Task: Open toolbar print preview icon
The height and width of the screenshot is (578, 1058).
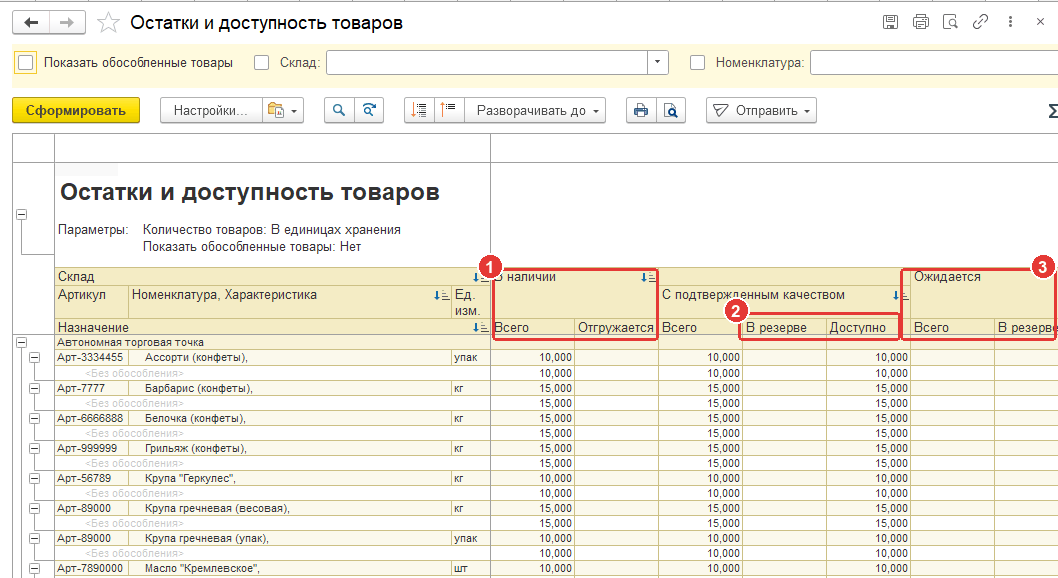Action: click(x=671, y=111)
